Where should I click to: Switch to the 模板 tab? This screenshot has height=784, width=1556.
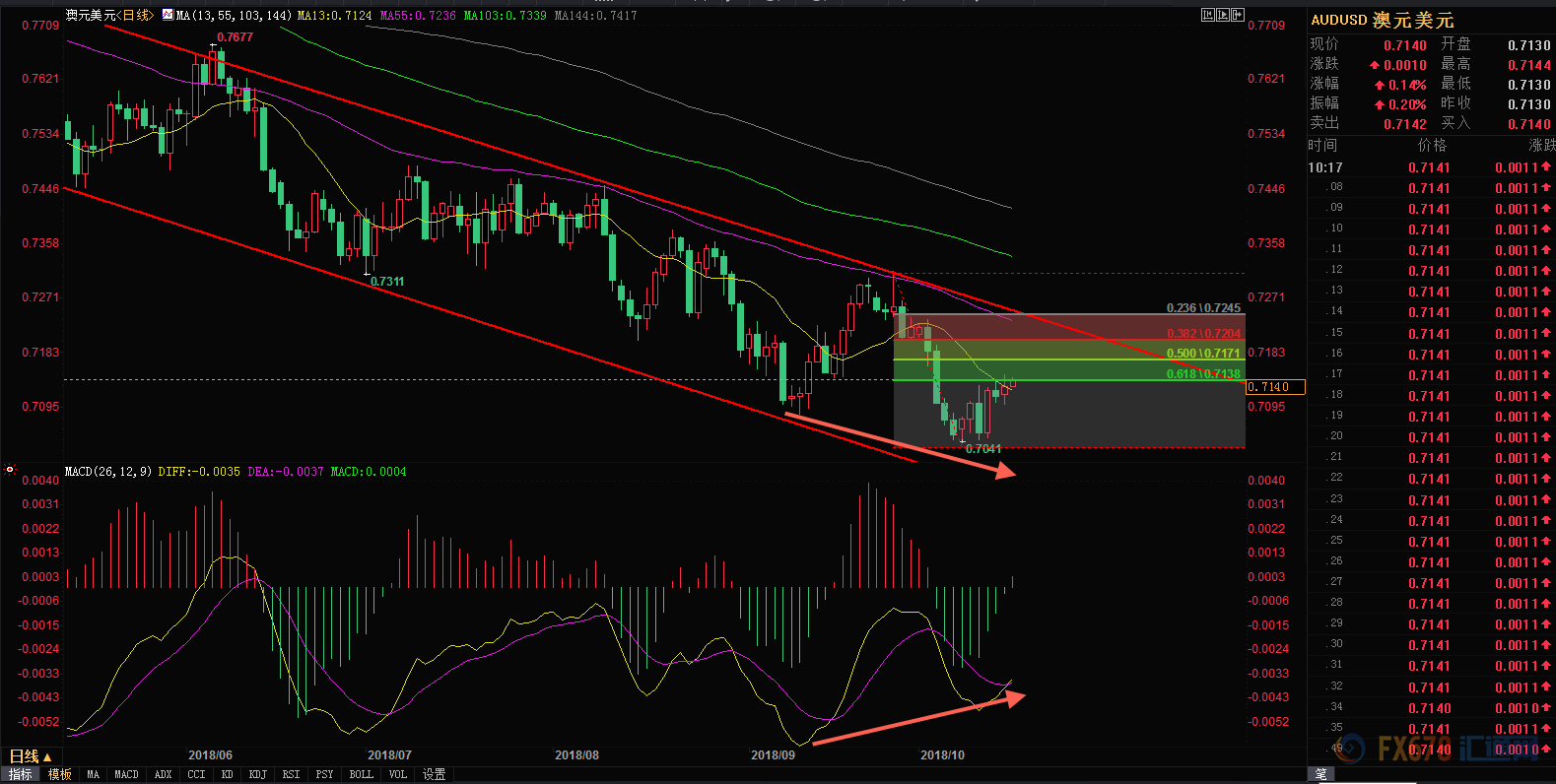coord(60,774)
